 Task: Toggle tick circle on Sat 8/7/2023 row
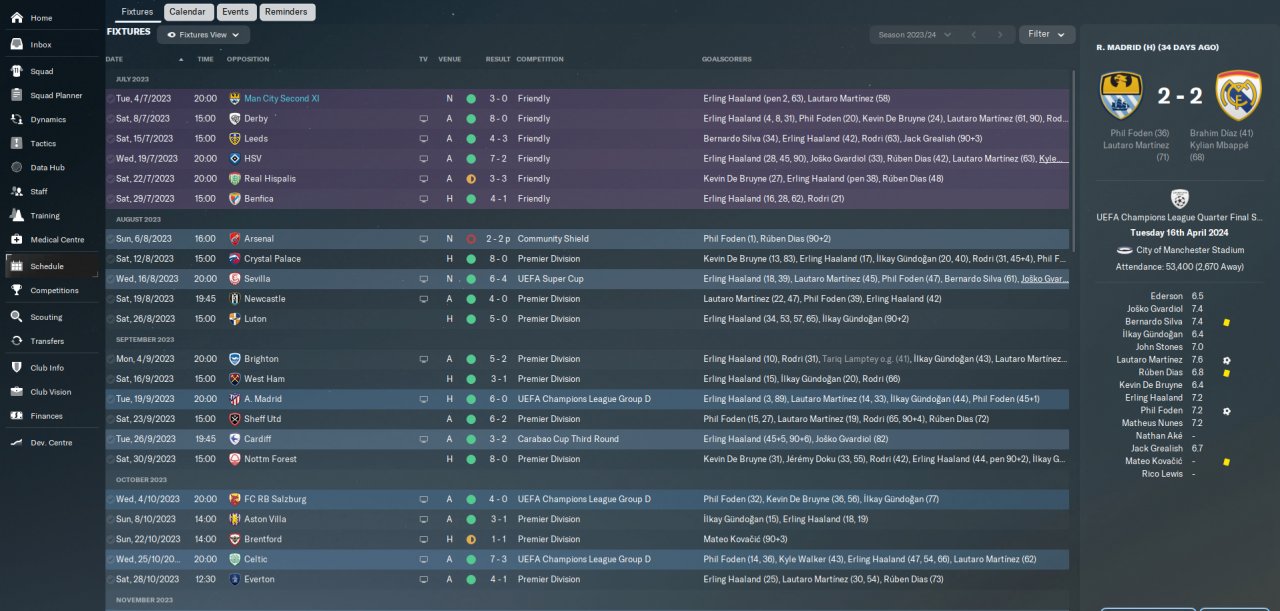110,119
